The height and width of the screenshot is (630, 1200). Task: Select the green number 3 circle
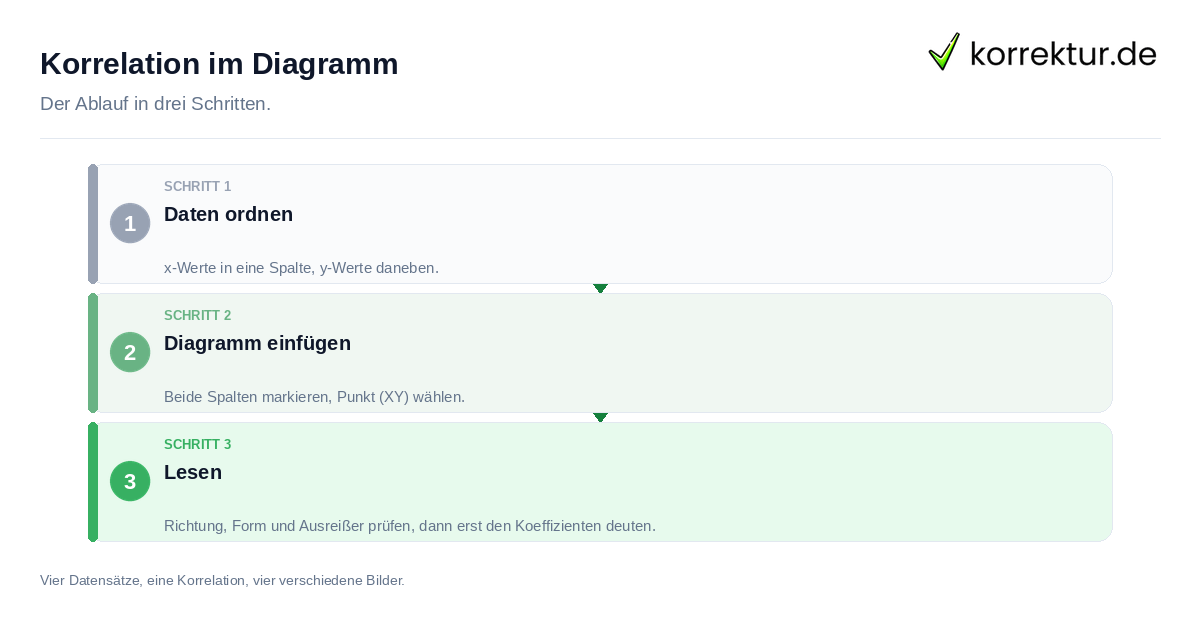click(x=130, y=481)
